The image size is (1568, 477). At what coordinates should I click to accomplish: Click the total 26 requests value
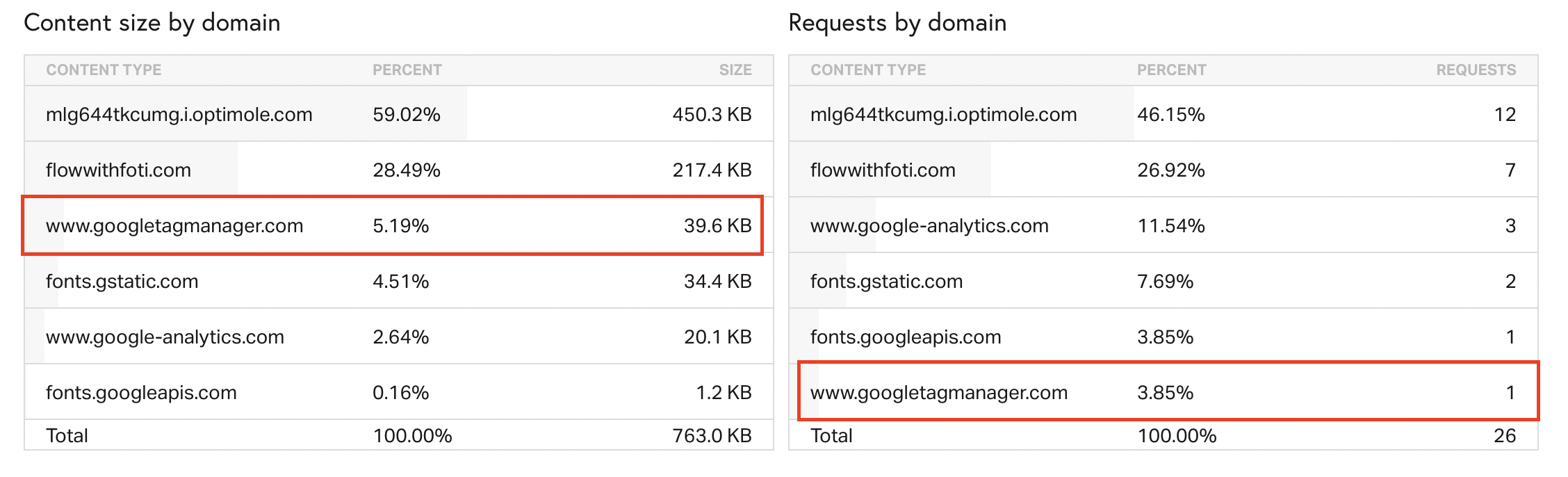(1505, 436)
